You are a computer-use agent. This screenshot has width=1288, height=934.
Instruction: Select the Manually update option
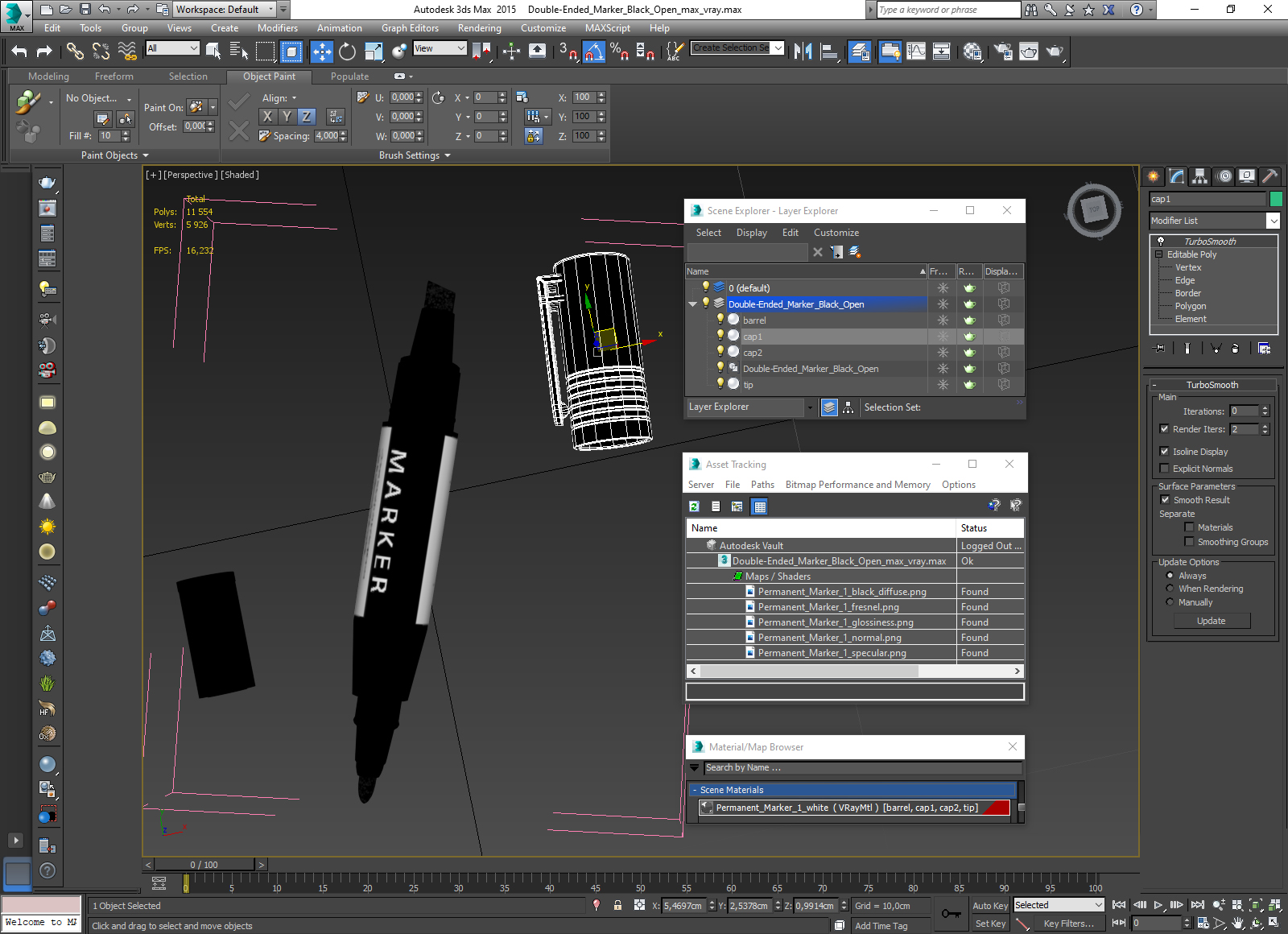click(x=1170, y=602)
